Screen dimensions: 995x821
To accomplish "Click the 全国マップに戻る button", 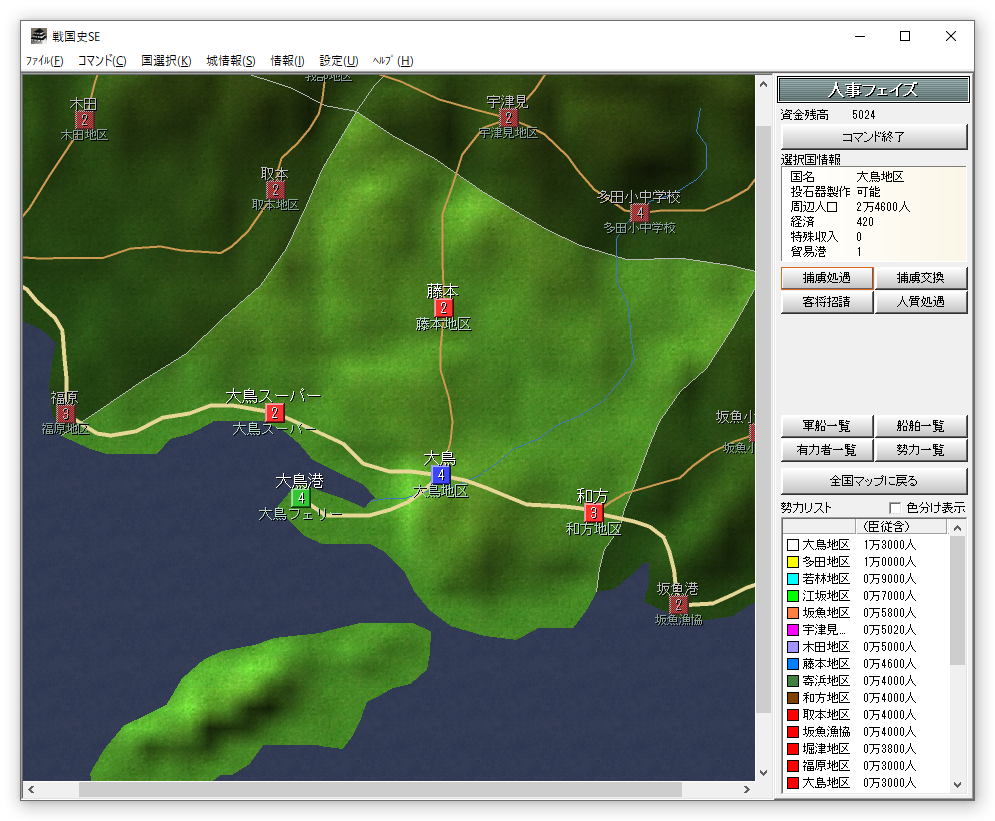I will point(874,481).
